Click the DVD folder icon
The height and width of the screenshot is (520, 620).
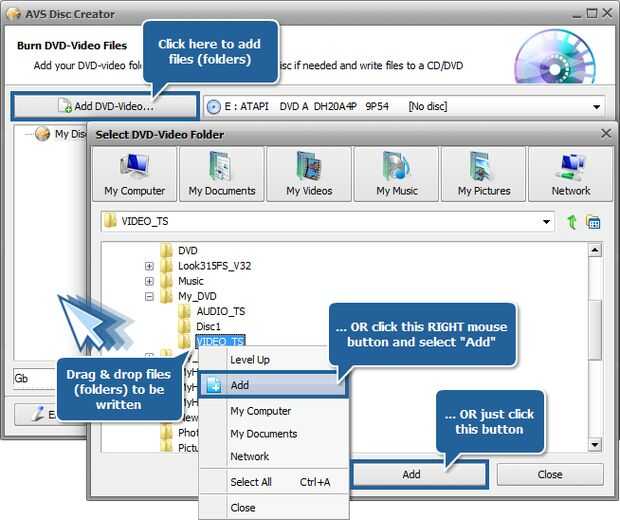tap(166, 251)
